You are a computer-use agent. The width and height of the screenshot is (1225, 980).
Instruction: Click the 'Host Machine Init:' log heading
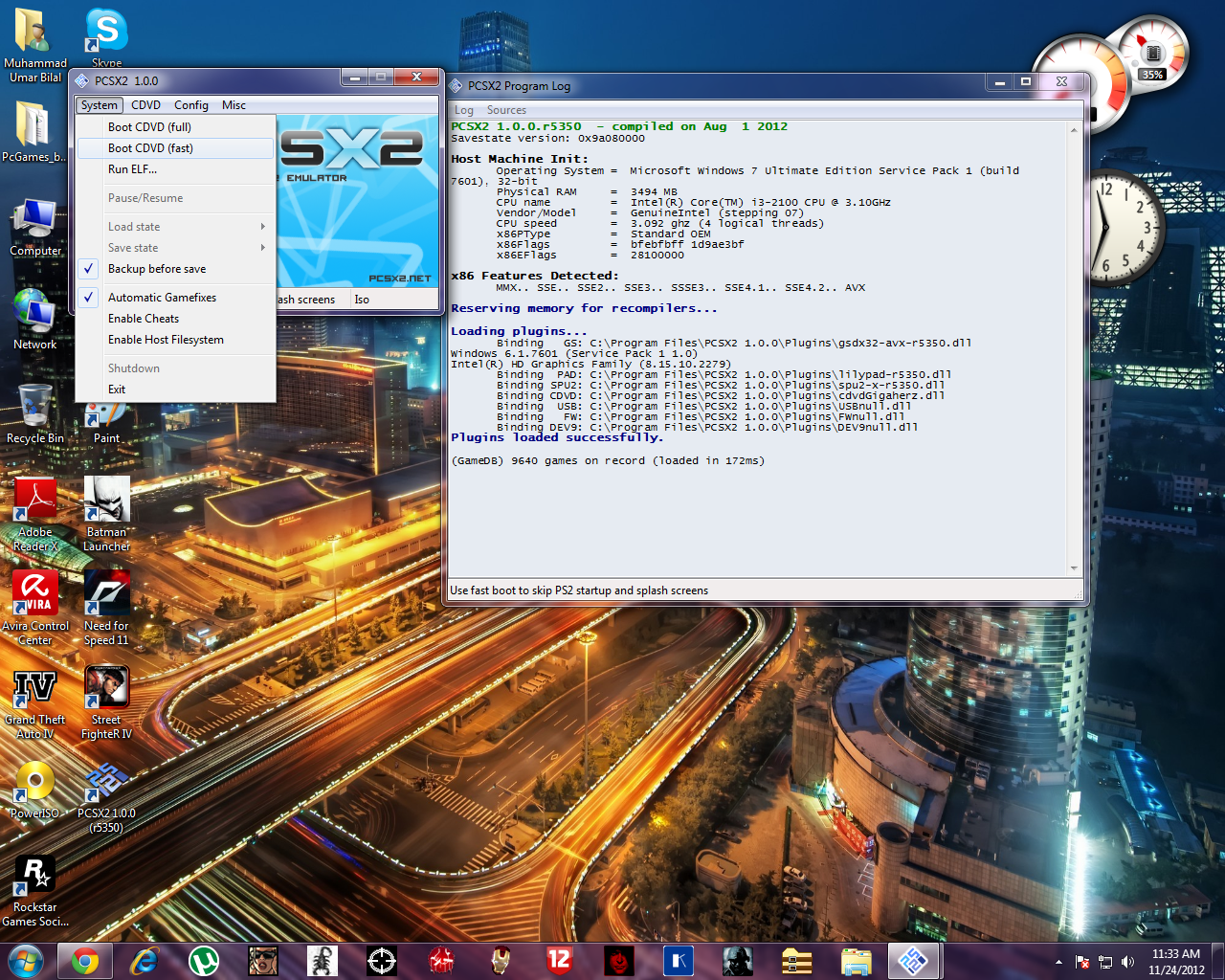520,159
